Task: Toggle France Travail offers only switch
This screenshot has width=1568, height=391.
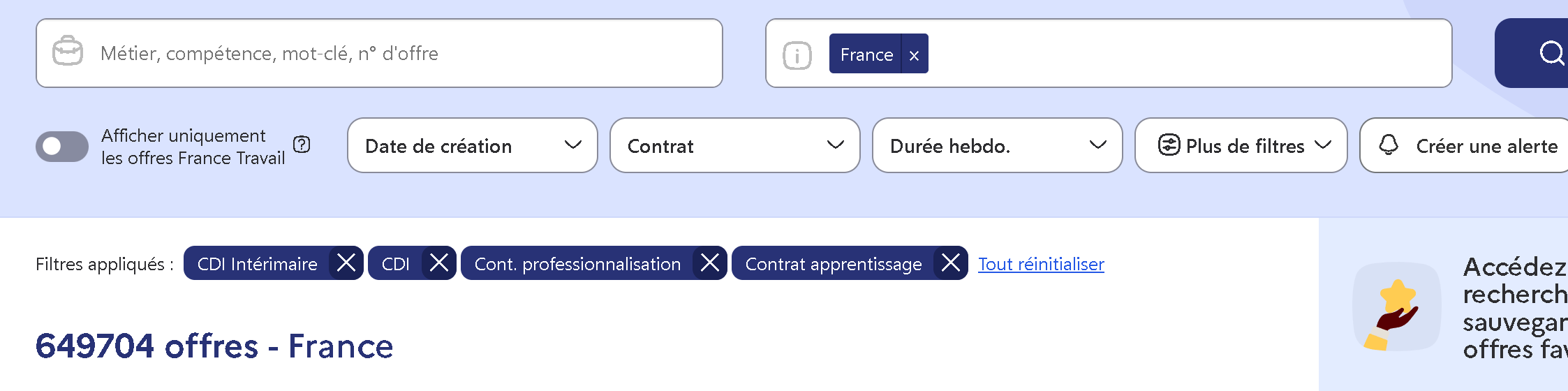Action: pyautogui.click(x=61, y=146)
